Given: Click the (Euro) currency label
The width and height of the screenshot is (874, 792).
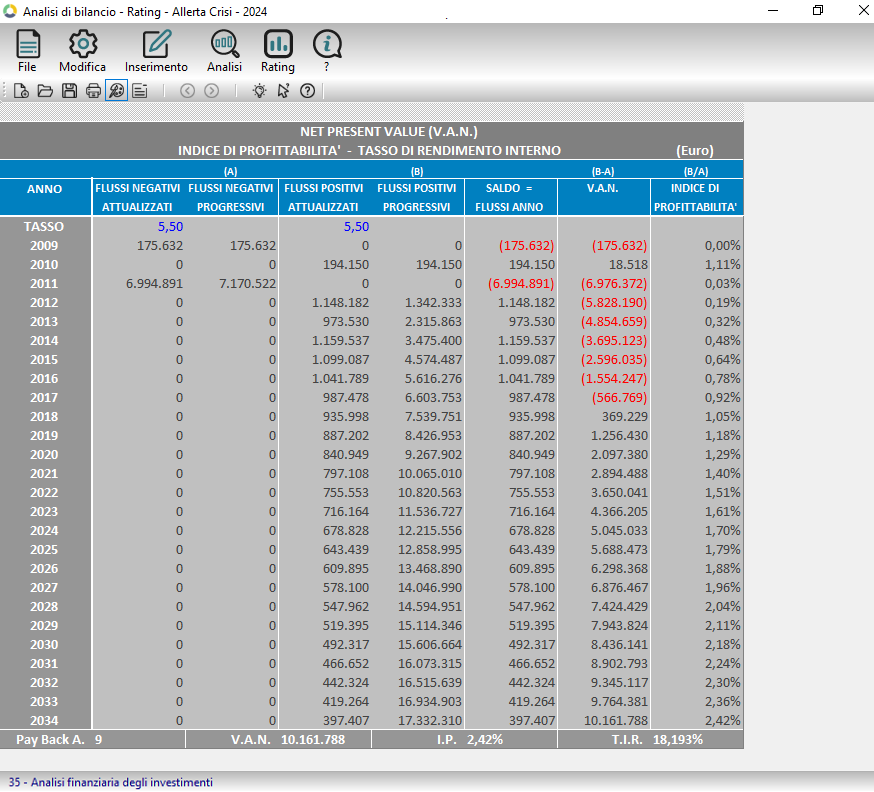Looking at the screenshot, I should [695, 150].
